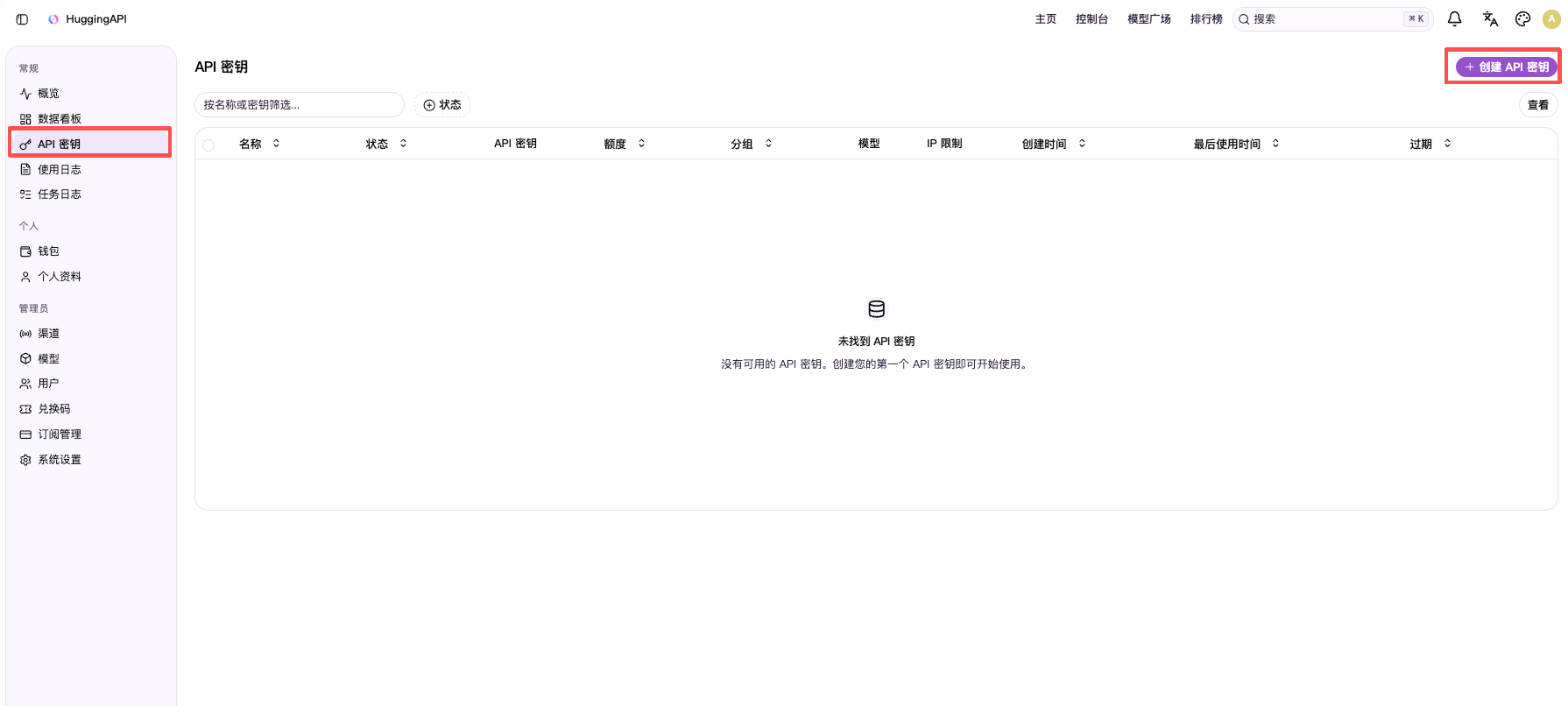Open 控制台 in top navigation
1568x706 pixels.
pos(1091,19)
